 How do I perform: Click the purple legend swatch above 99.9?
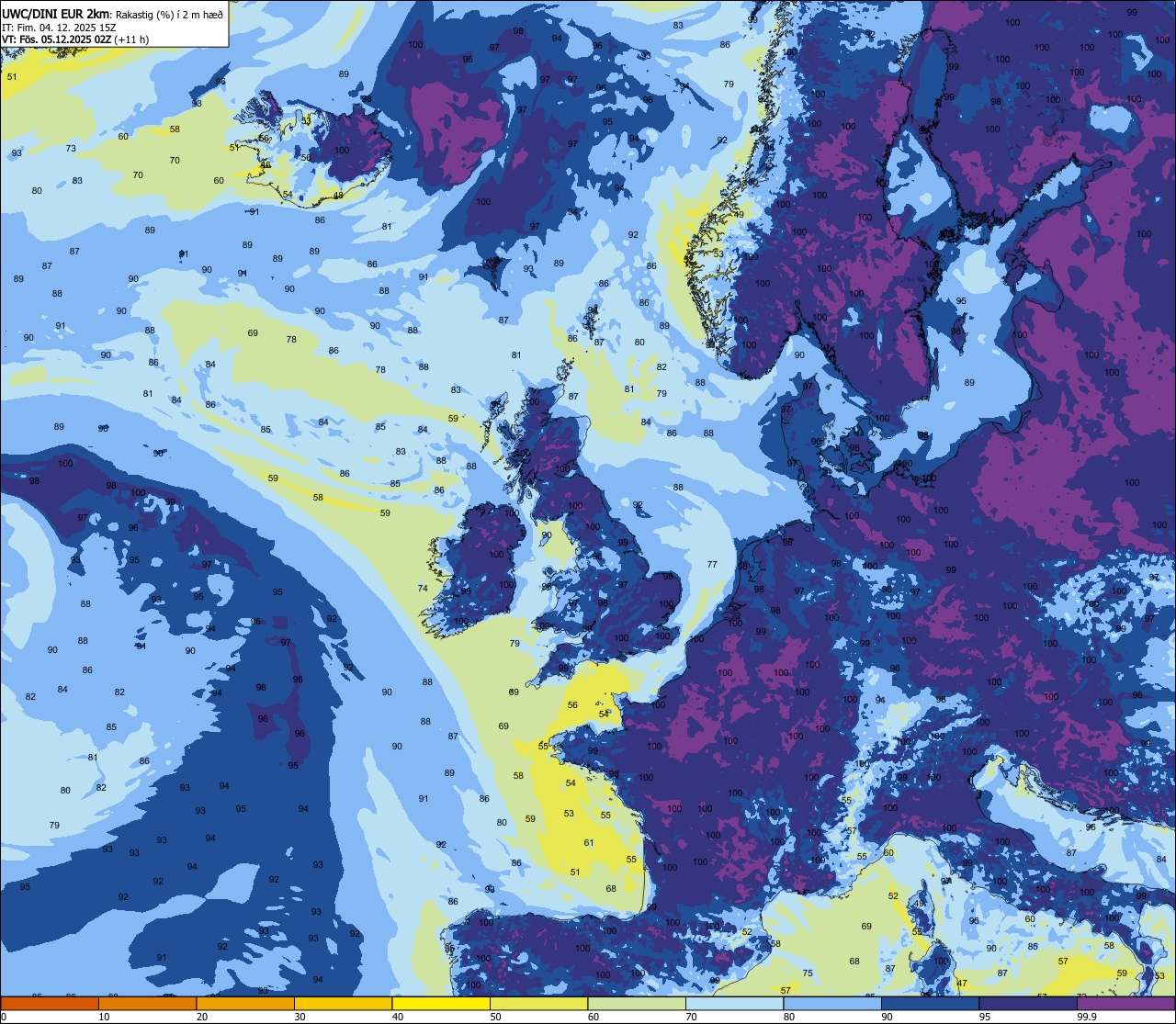[x=1126, y=1003]
